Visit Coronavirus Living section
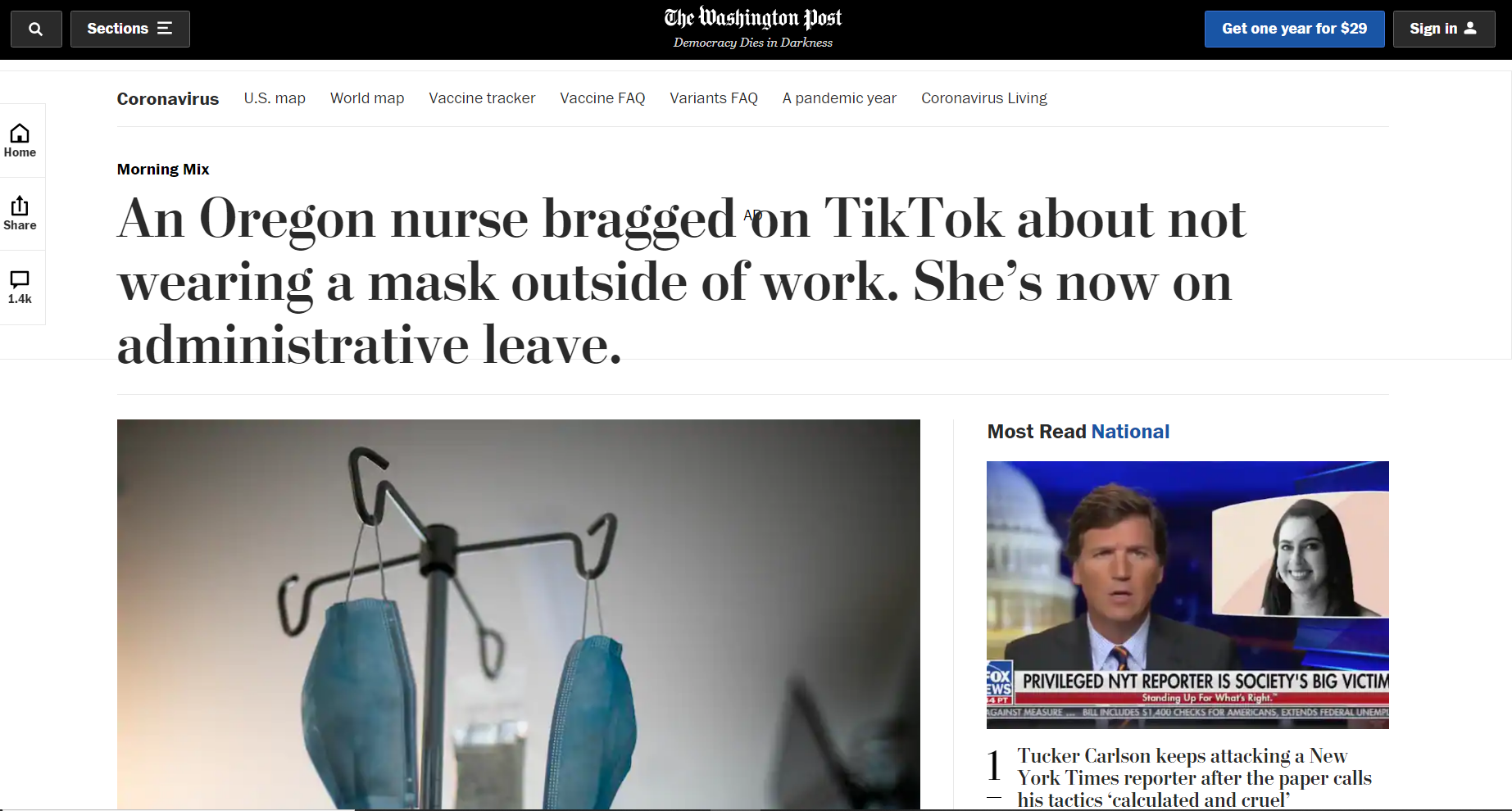Viewport: 1512px width, 811px height. [984, 98]
